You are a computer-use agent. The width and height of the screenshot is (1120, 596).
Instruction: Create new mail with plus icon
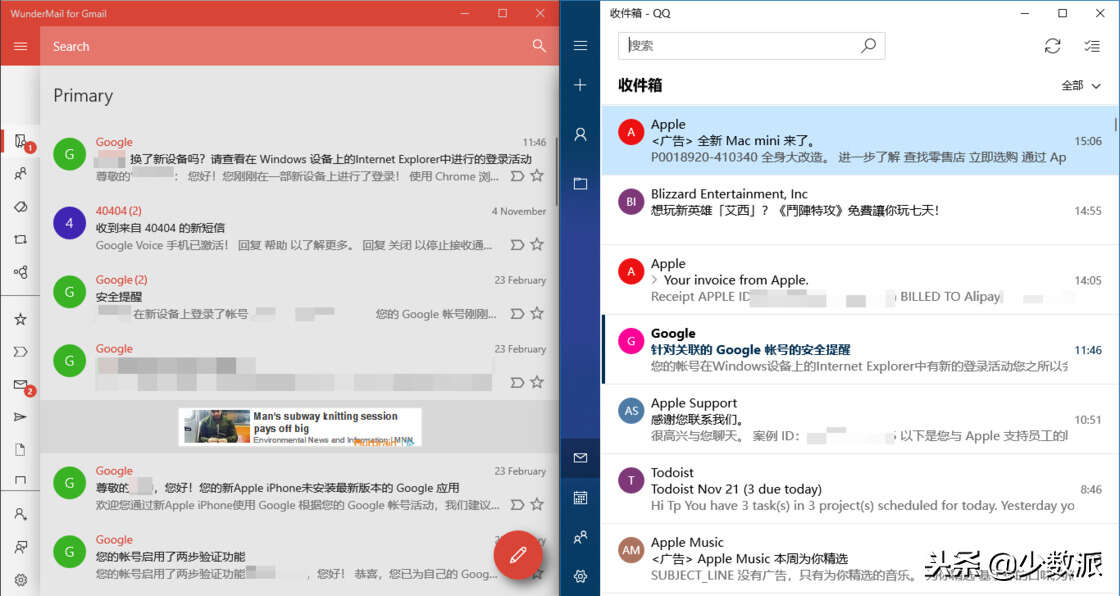pos(581,85)
